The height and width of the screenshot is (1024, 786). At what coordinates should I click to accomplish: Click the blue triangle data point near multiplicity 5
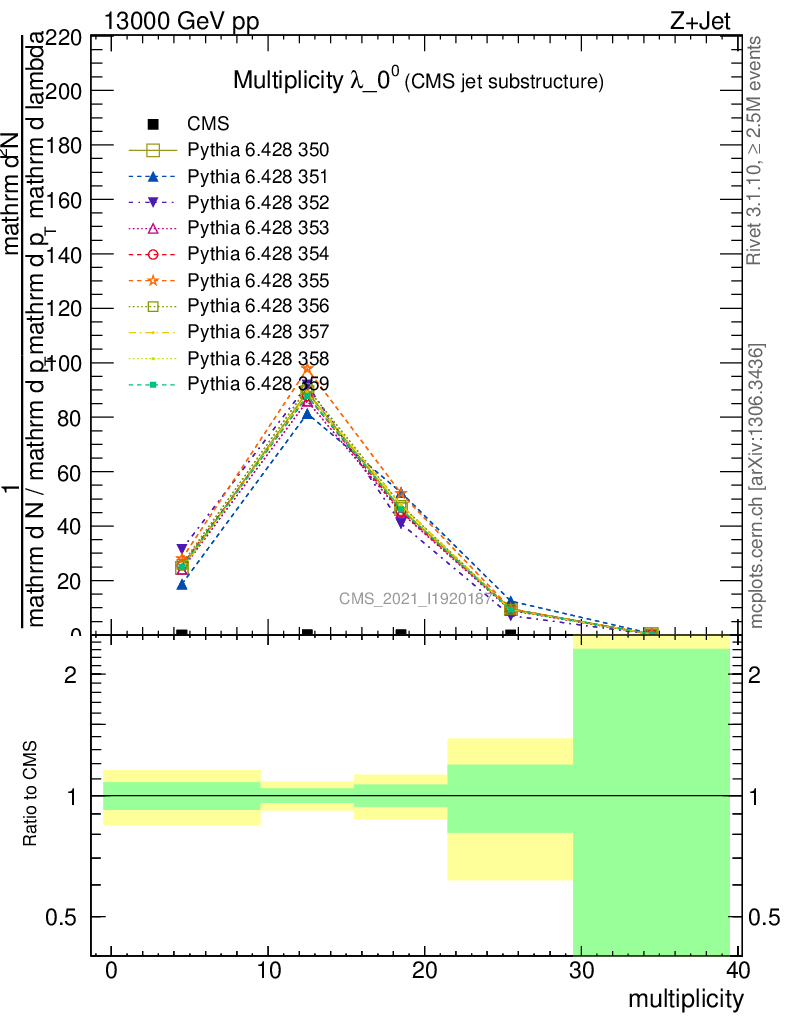point(182,585)
